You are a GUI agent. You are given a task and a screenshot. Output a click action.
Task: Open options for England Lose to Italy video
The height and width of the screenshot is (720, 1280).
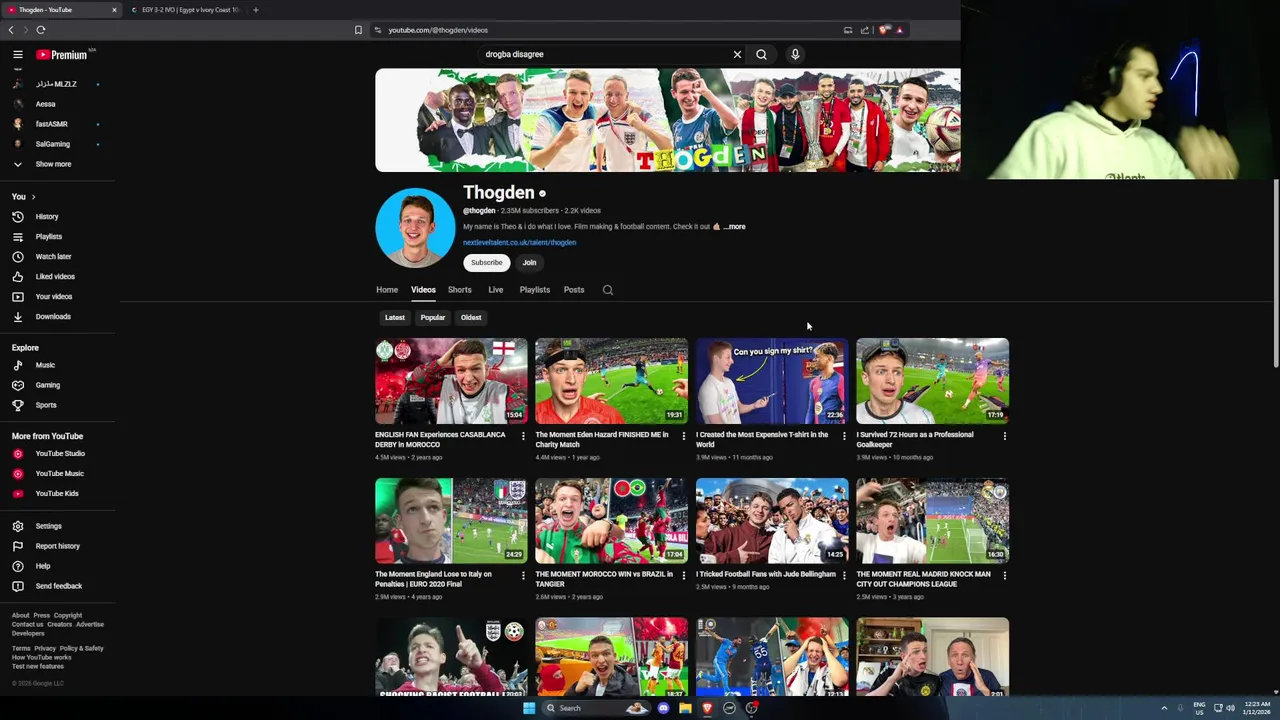pos(523,575)
